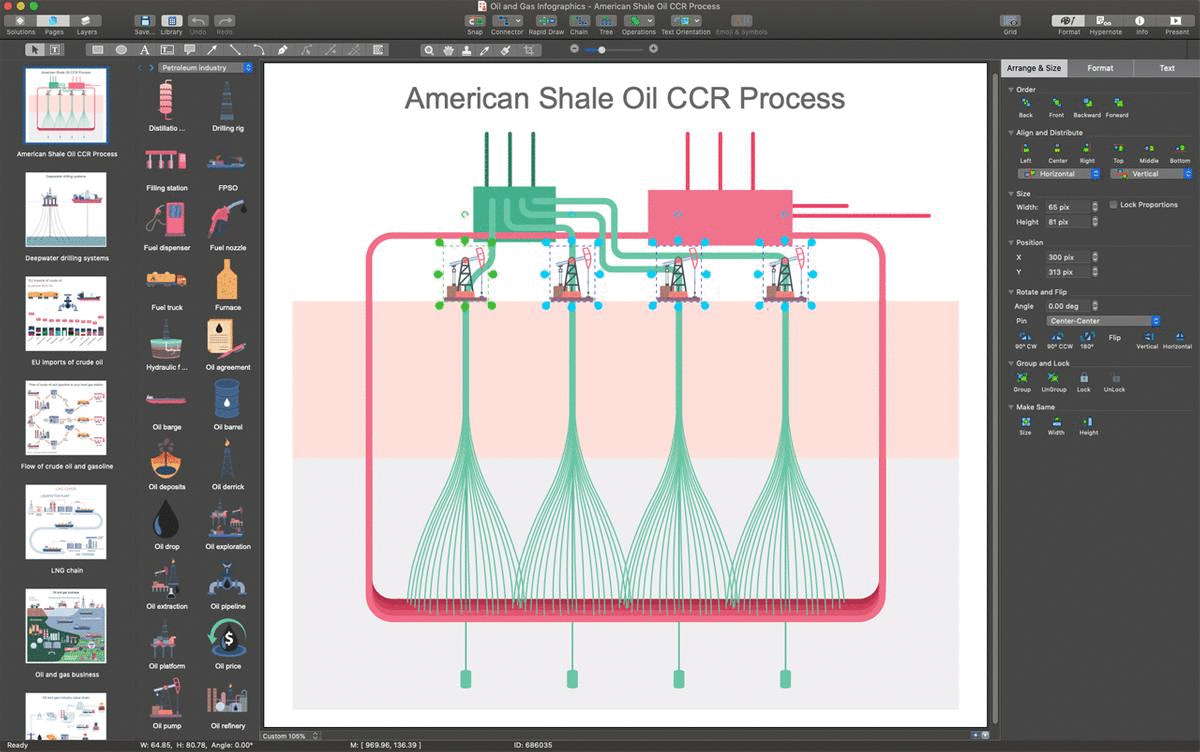Screen dimensions: 1200x752
Task: Switch to the Format tab
Action: [x=1100, y=68]
